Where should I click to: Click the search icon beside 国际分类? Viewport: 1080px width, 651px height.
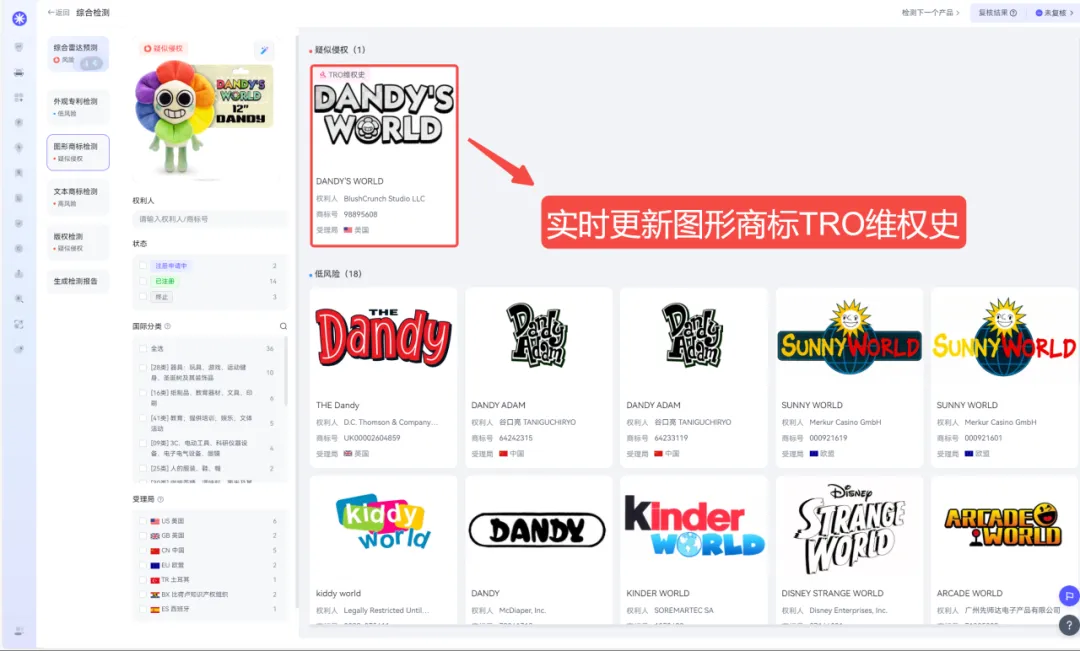click(x=283, y=327)
